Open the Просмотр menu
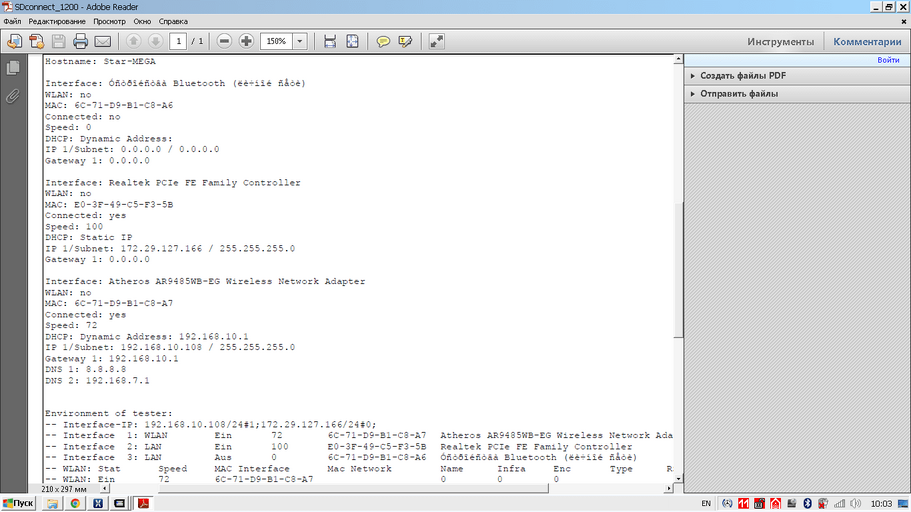 pos(109,22)
